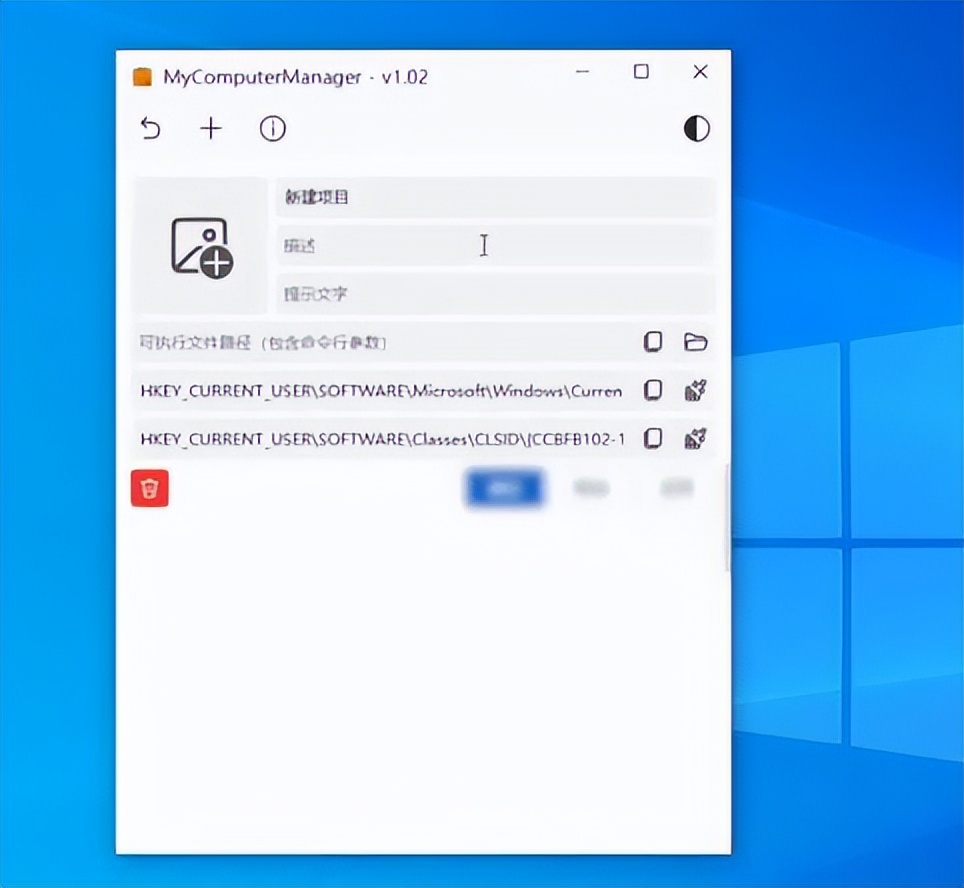Toggle the dark/light theme icon

tap(696, 129)
